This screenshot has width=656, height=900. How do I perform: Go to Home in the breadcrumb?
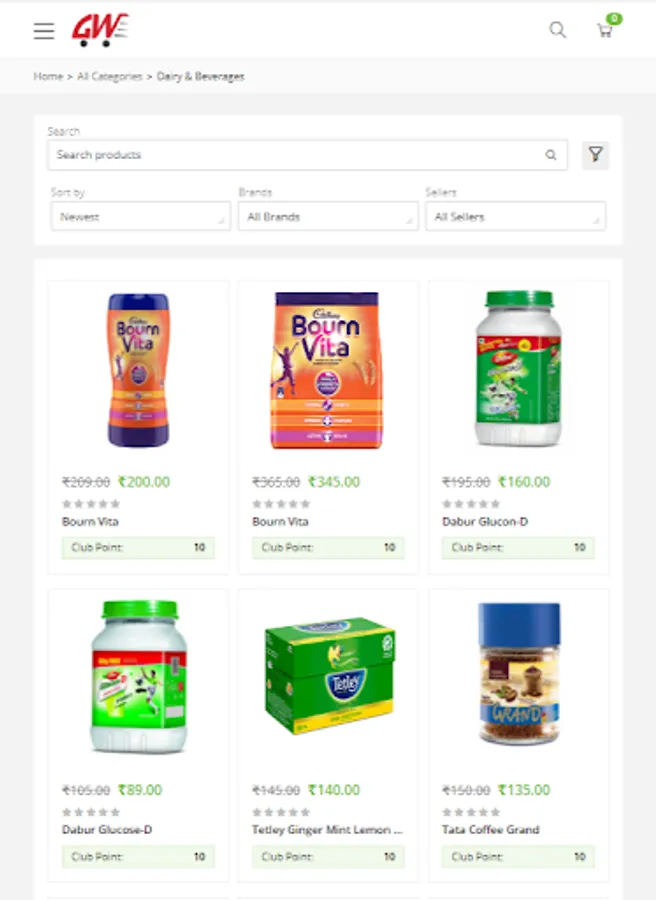coord(48,76)
